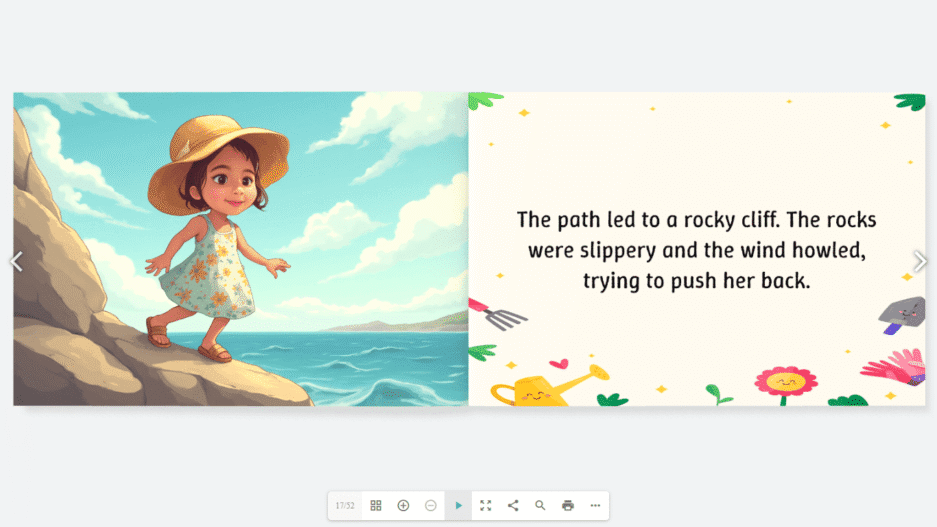
Task: Zoom out with the minus icon
Action: (x=431, y=505)
